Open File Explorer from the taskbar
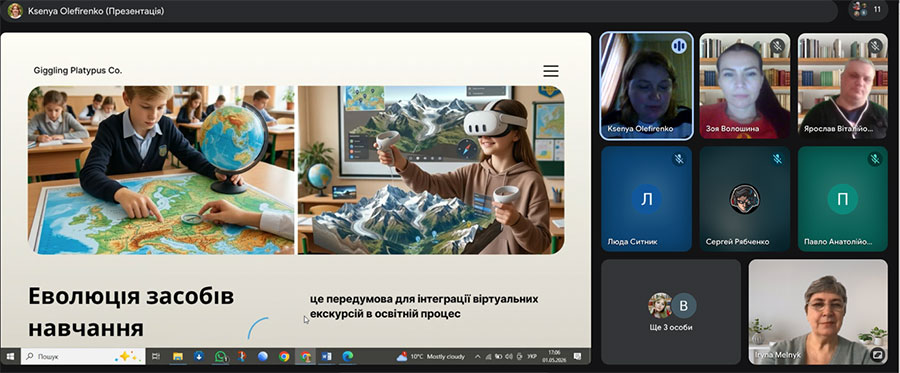900x373 pixels. coord(178,356)
